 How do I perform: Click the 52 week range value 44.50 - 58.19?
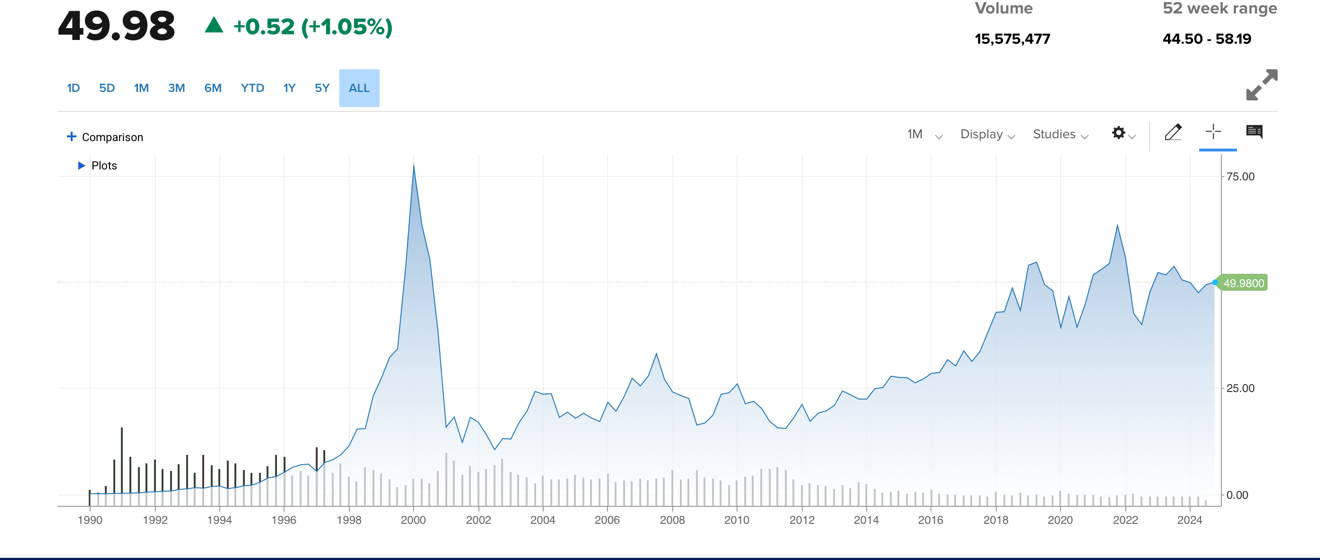(1207, 39)
